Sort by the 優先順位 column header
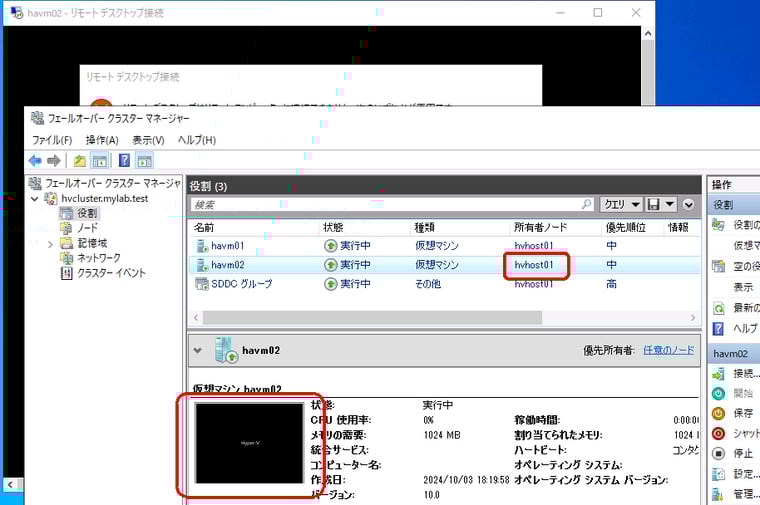The width and height of the screenshot is (760, 505). click(625, 227)
